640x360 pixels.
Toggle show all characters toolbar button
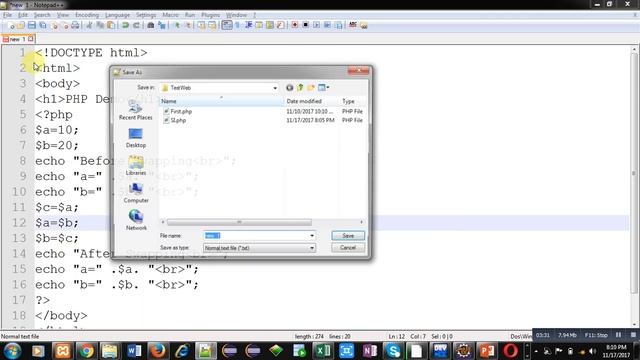coord(238,25)
